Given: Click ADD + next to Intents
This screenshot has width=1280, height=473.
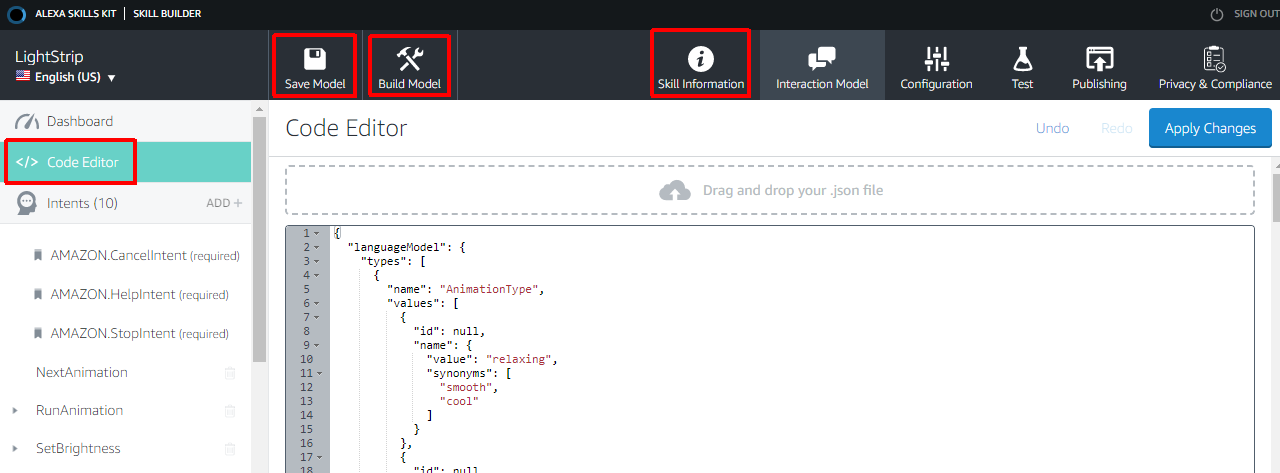Looking at the screenshot, I should [224, 203].
